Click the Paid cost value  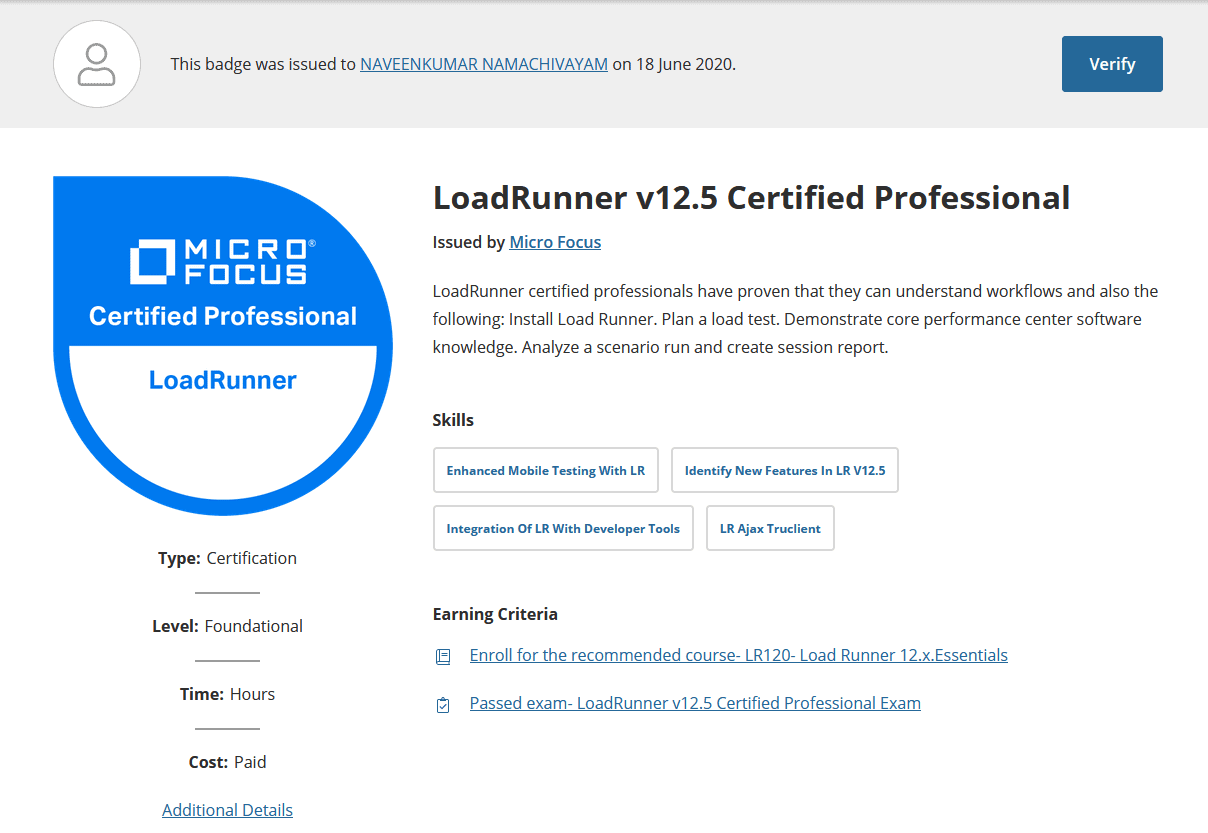coord(250,761)
